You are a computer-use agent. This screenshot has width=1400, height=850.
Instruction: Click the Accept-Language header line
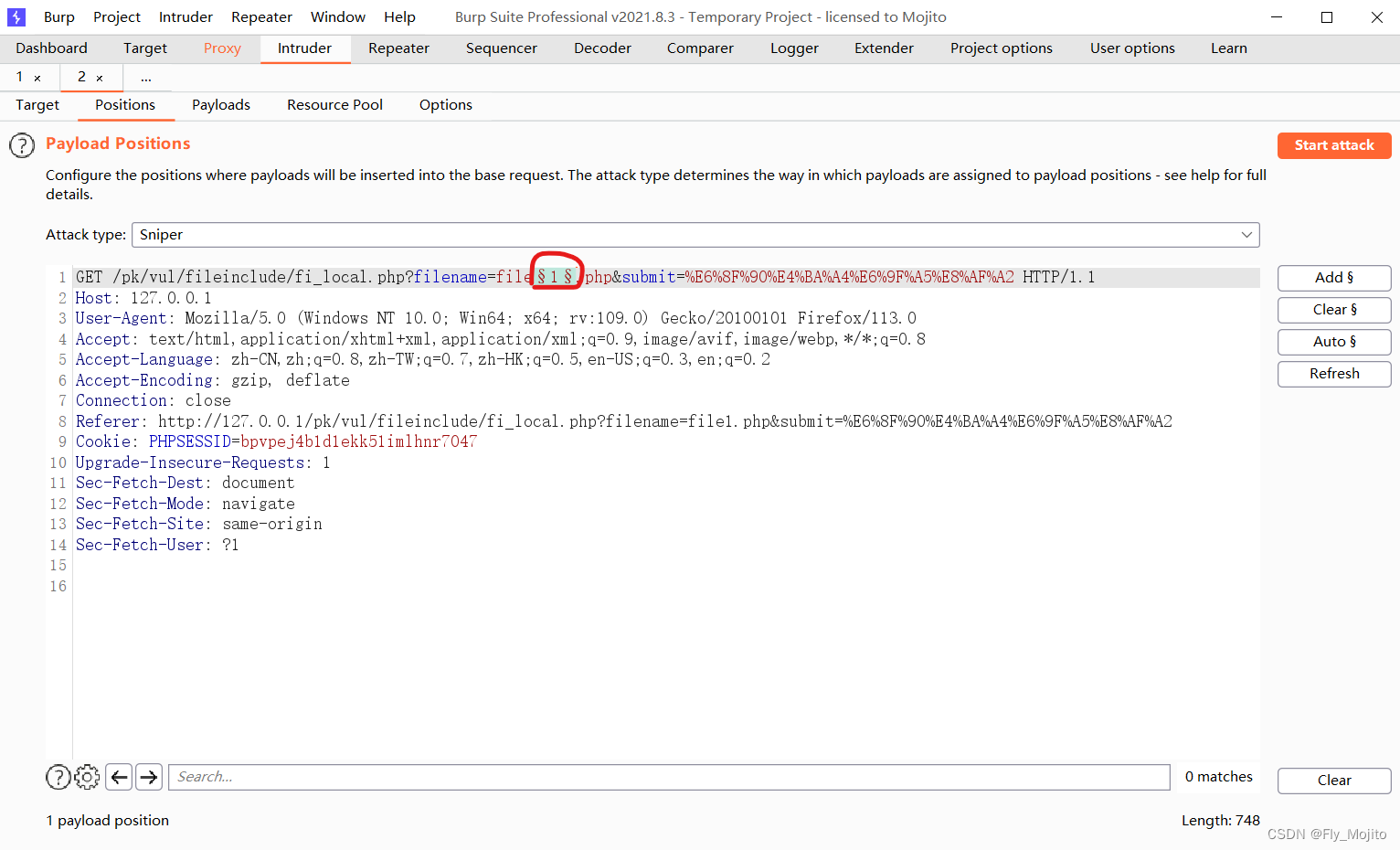422,359
